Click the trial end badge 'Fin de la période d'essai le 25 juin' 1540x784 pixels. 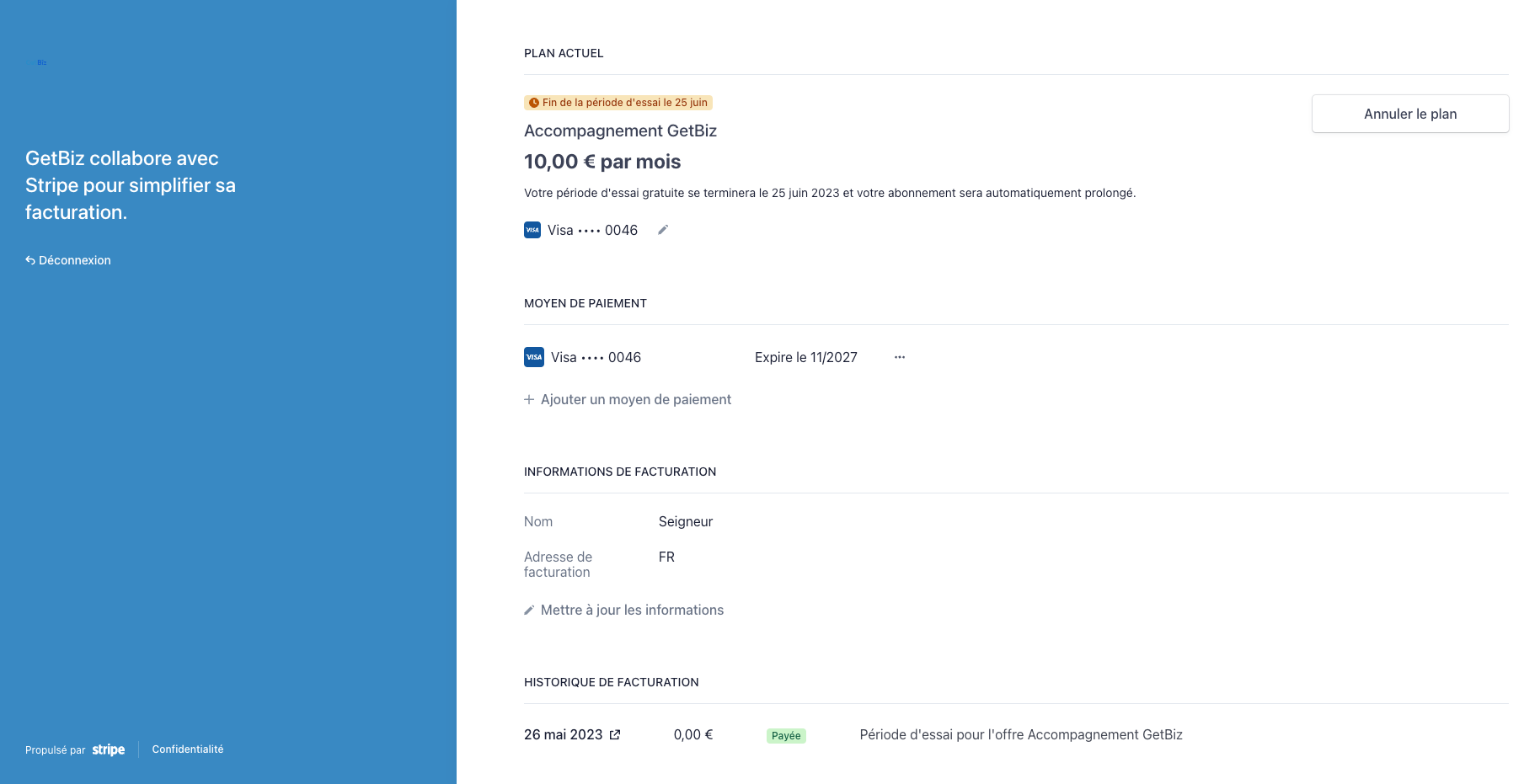[618, 103]
